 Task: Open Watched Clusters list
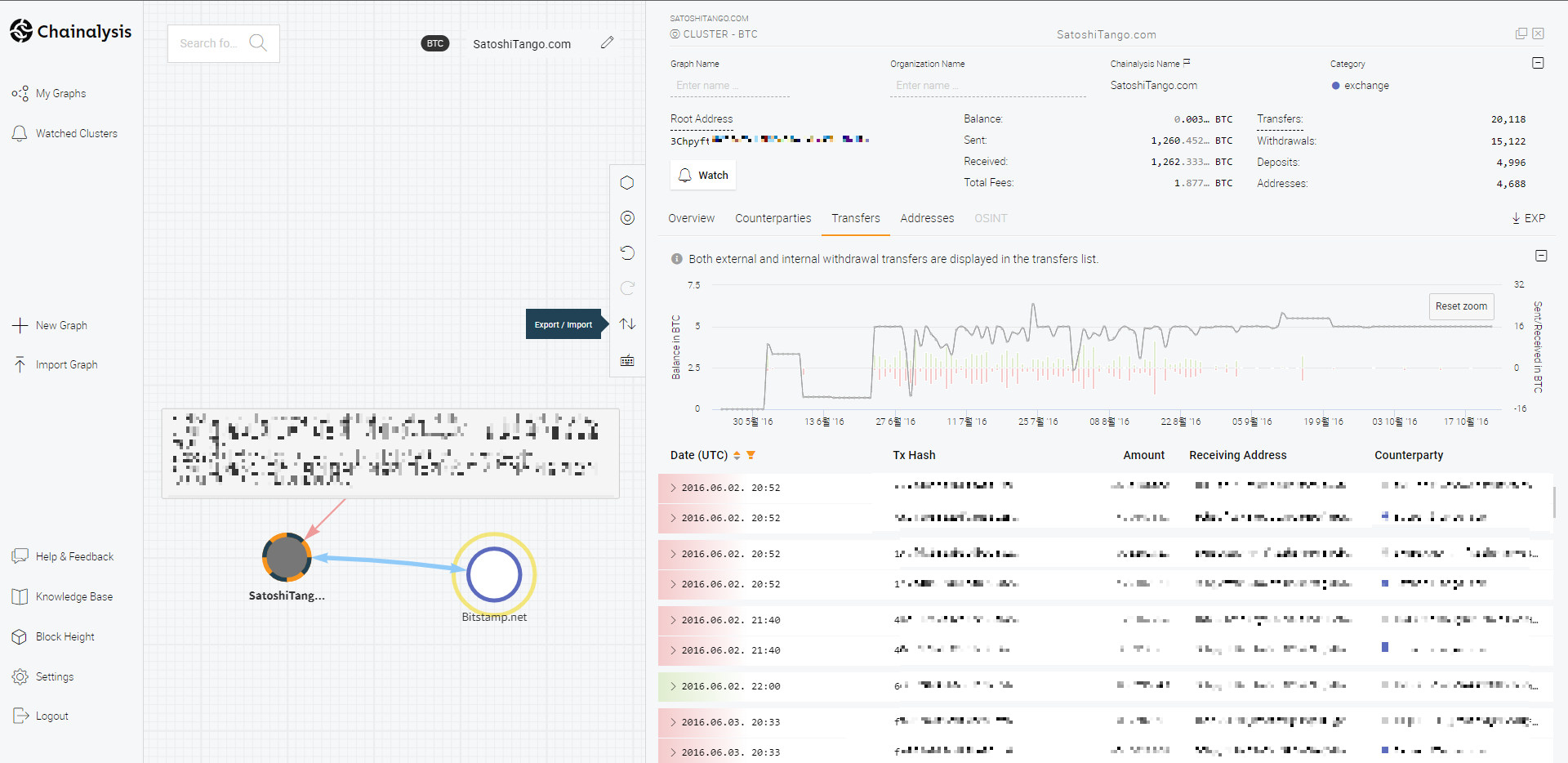tap(65, 133)
